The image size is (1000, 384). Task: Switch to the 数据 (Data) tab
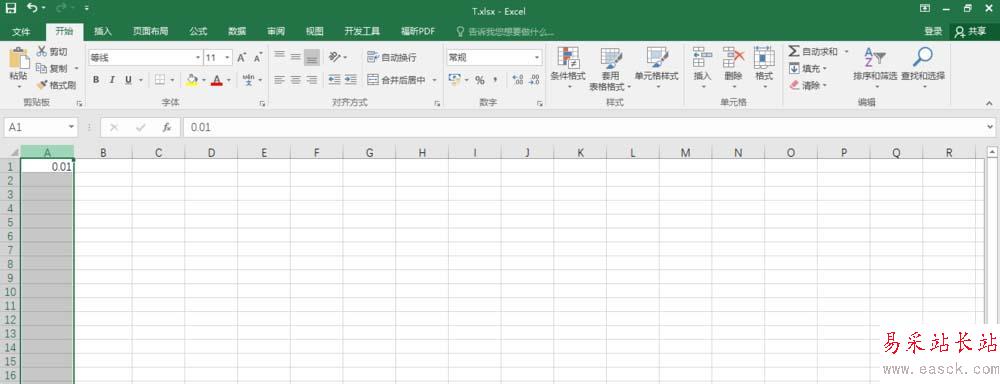click(237, 31)
